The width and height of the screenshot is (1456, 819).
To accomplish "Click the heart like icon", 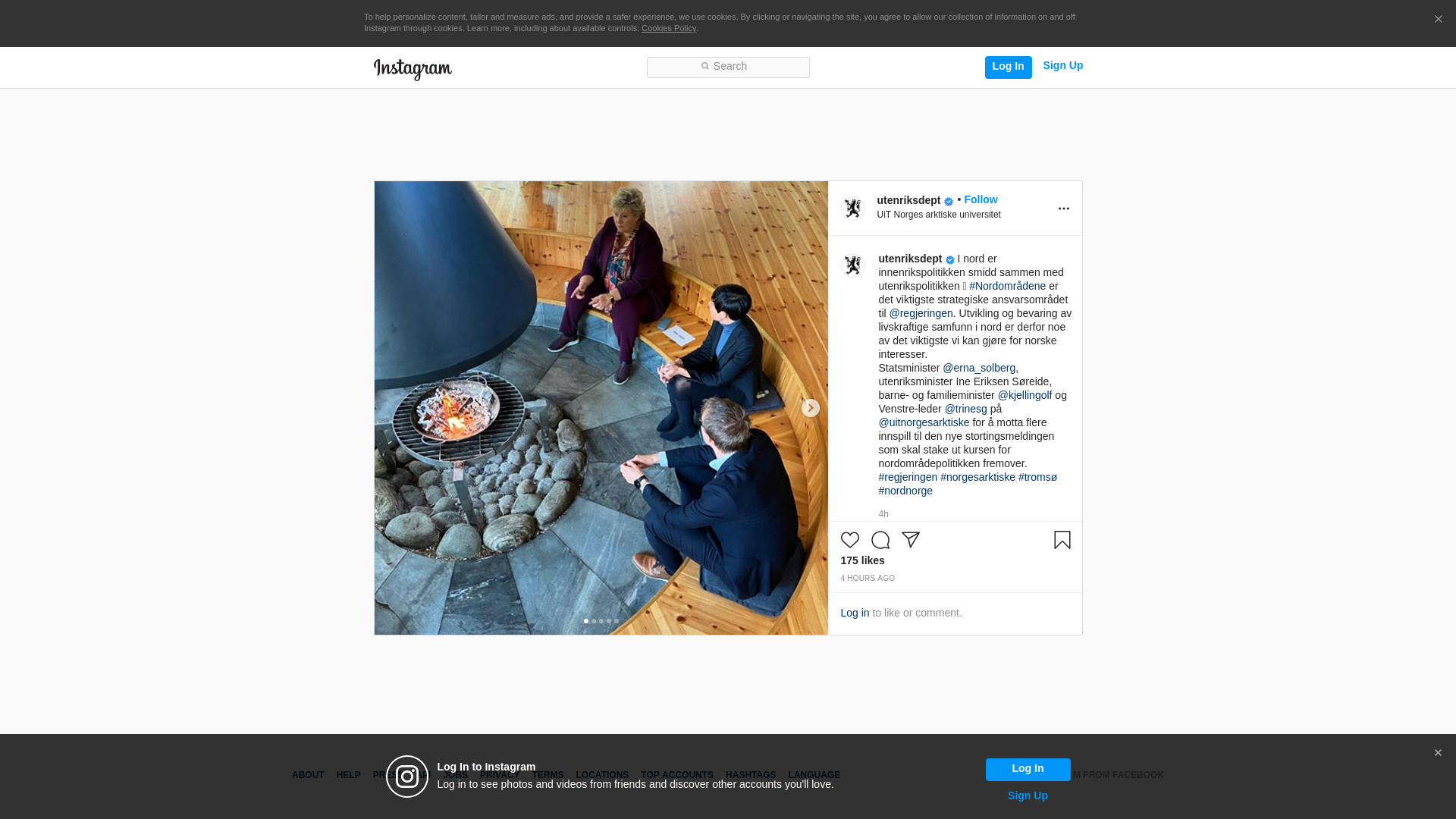I will (849, 540).
